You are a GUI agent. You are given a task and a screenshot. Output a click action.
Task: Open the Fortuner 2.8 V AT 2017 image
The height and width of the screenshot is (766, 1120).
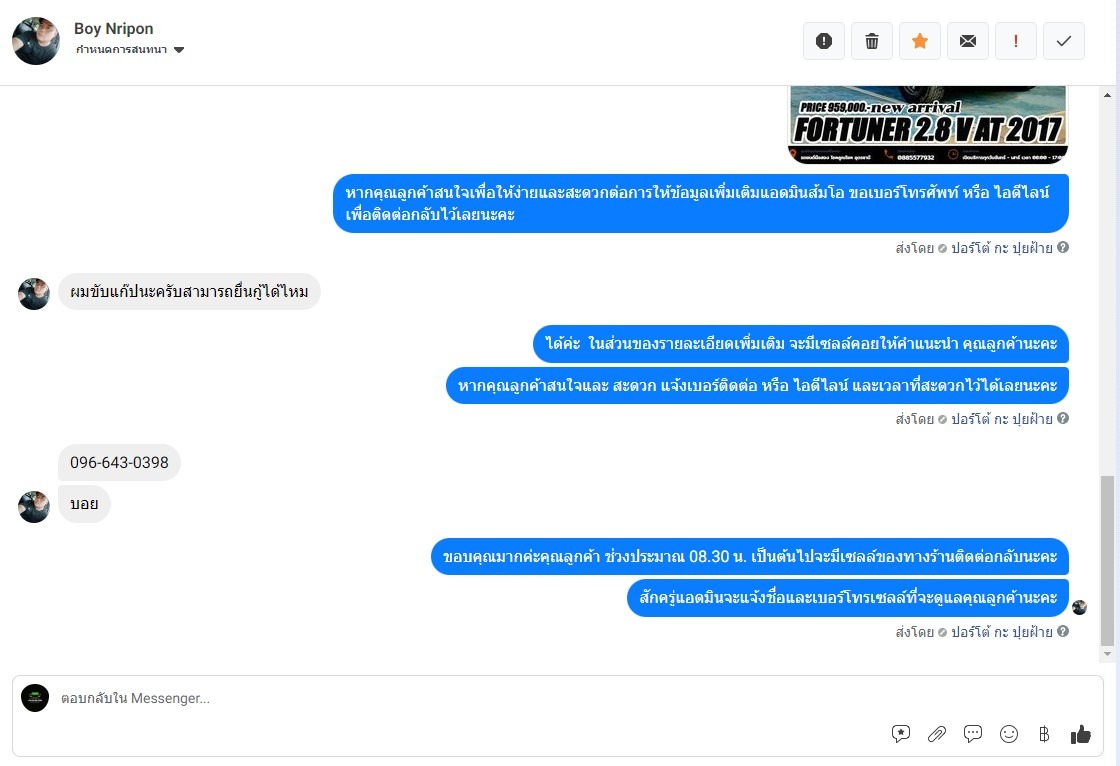[x=927, y=125]
